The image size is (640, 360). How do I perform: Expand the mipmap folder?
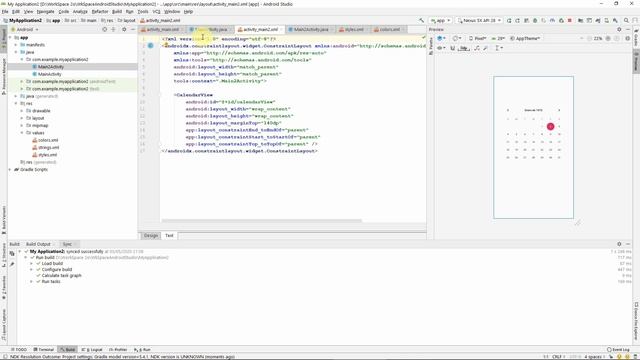[22, 126]
